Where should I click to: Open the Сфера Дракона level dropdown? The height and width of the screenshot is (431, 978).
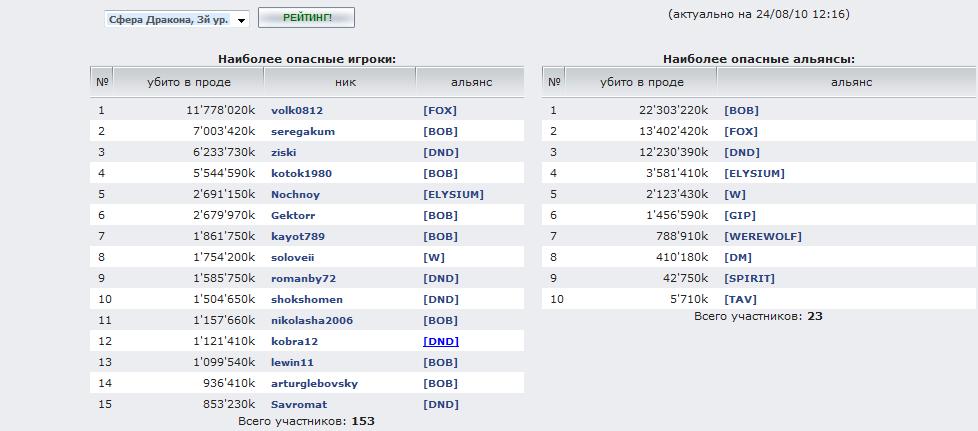[177, 19]
